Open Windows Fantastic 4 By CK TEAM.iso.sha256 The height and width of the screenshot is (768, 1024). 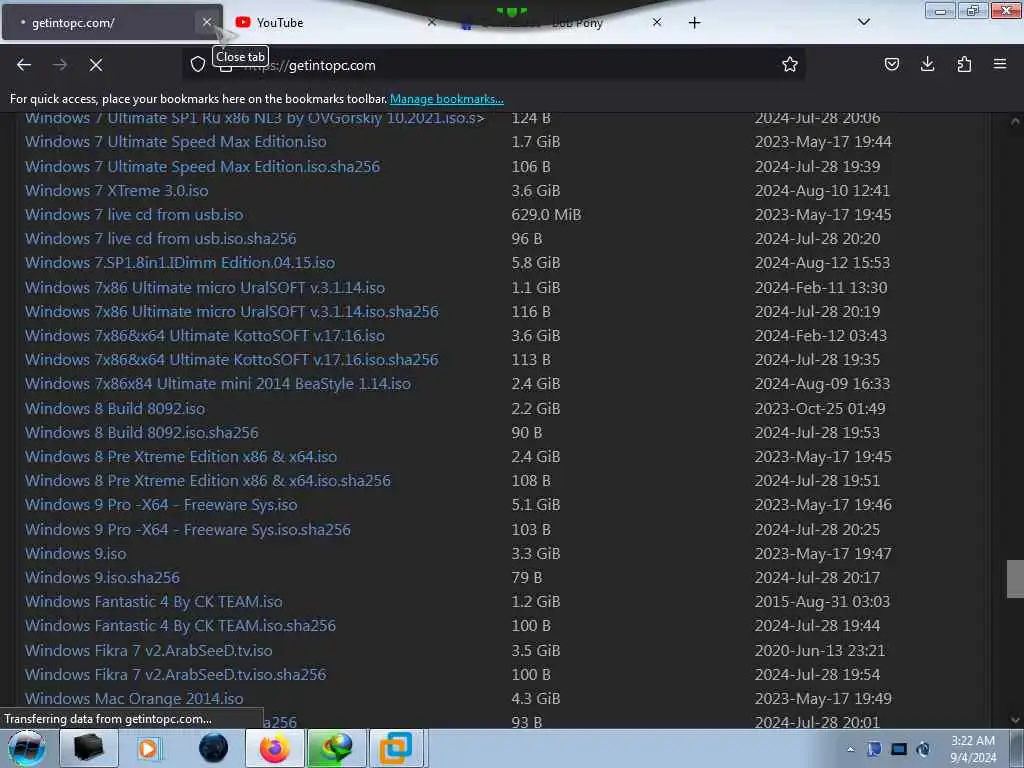[180, 626]
